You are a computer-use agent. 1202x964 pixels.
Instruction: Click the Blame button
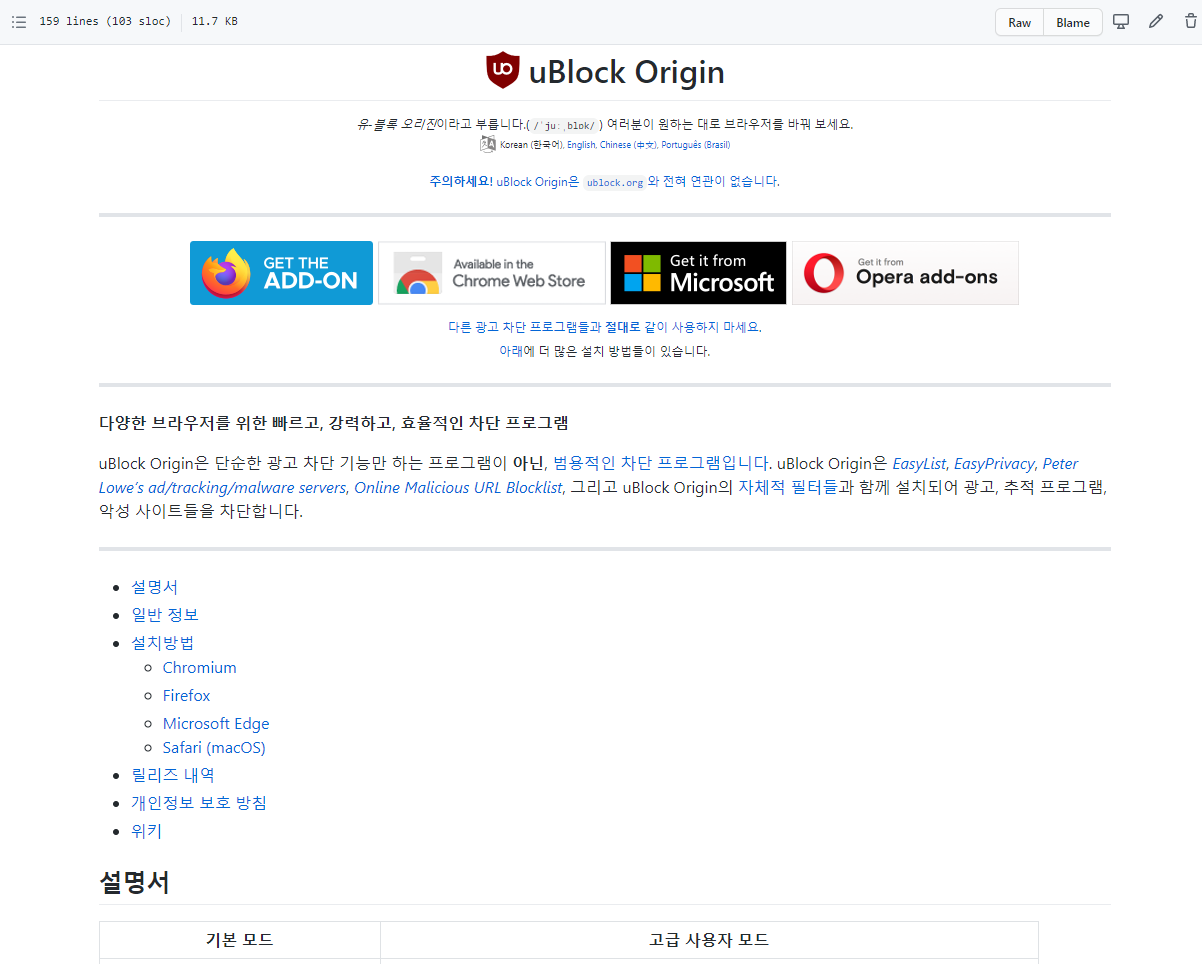[x=1073, y=22]
